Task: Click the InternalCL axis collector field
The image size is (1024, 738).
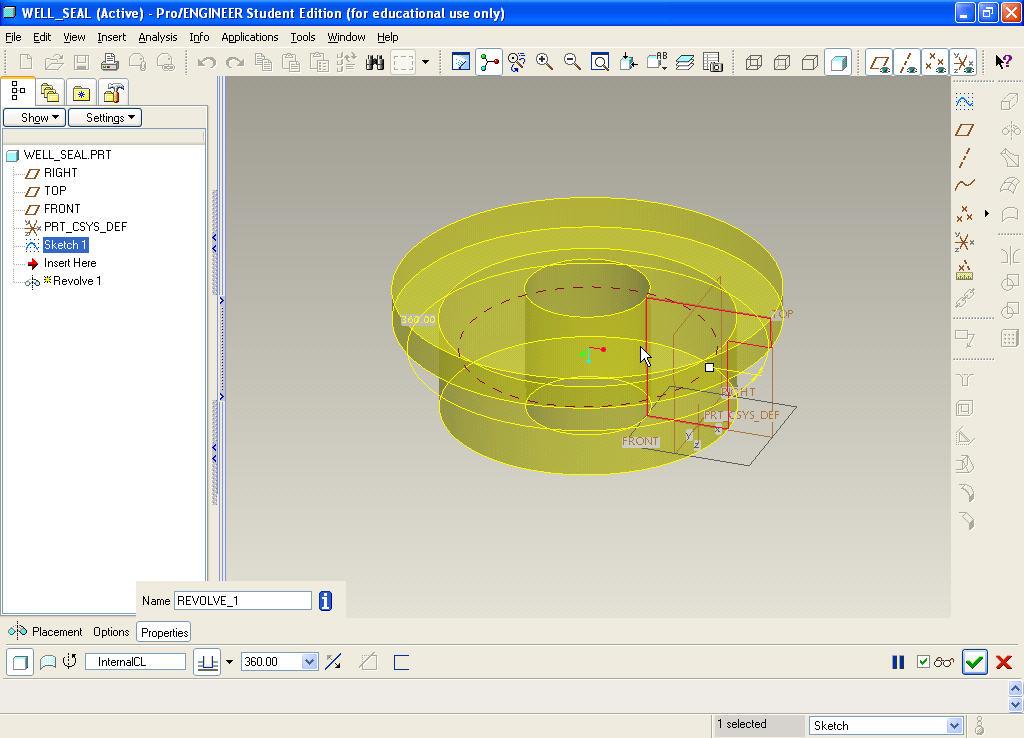Action: 135,662
